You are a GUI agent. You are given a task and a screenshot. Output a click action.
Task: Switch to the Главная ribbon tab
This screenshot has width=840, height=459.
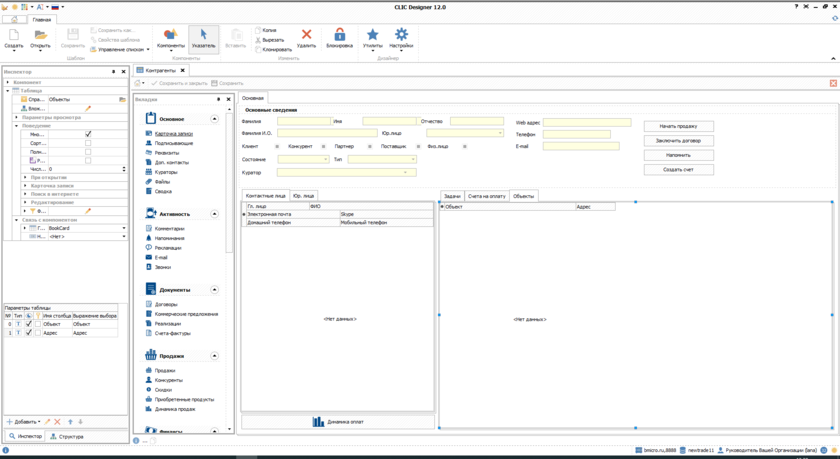click(x=41, y=20)
